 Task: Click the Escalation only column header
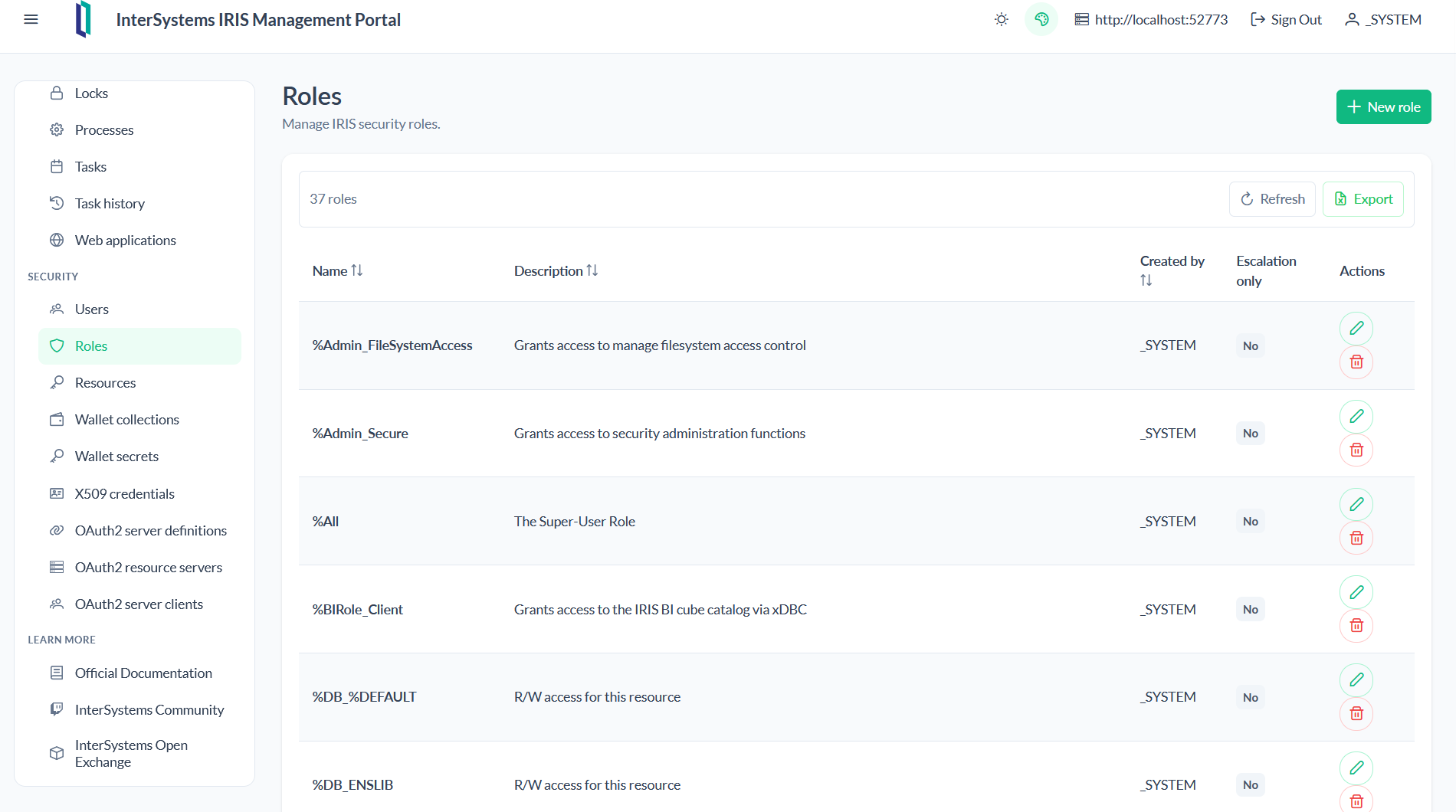pyautogui.click(x=1266, y=271)
